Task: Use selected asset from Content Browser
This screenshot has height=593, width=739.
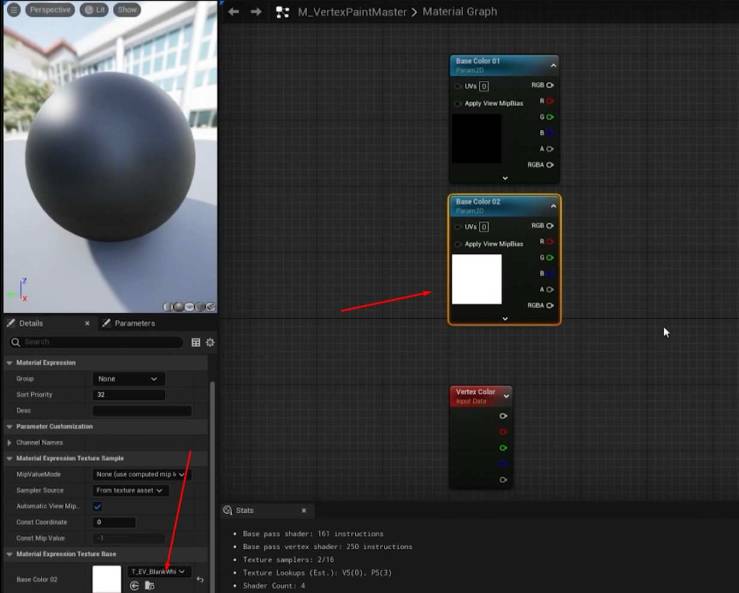Action: click(135, 585)
